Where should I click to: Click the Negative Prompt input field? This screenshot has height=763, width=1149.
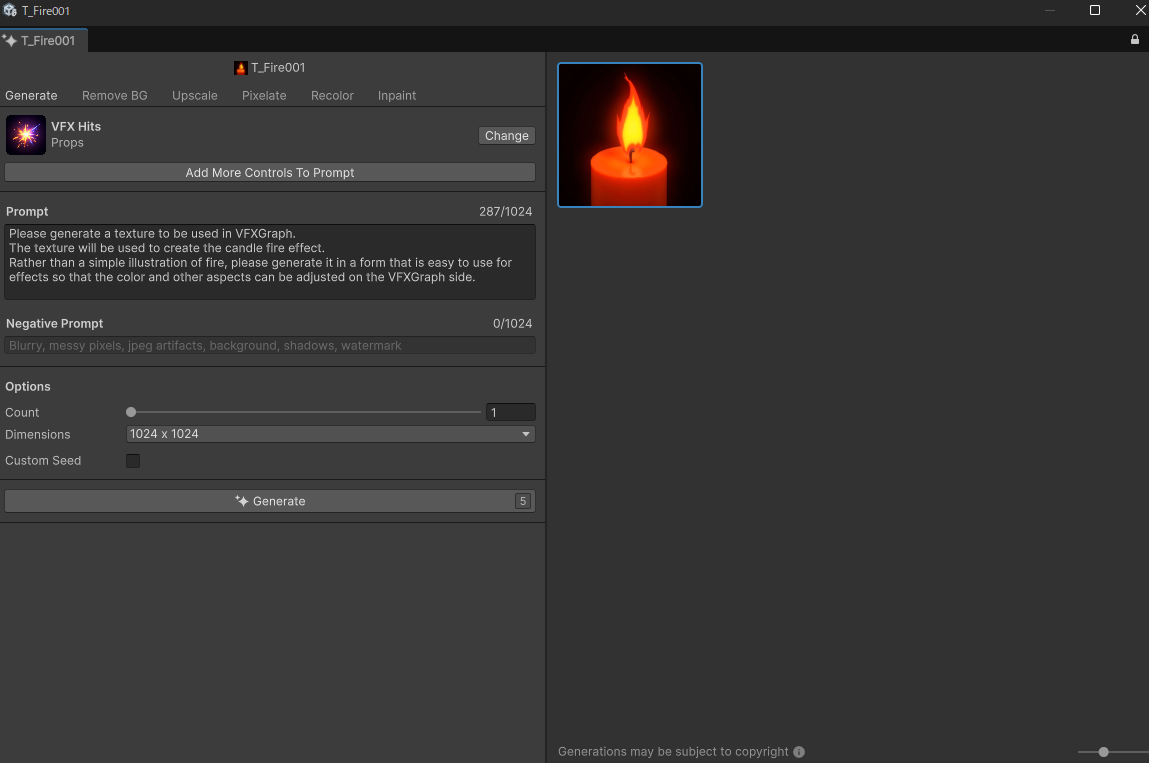tap(270, 345)
